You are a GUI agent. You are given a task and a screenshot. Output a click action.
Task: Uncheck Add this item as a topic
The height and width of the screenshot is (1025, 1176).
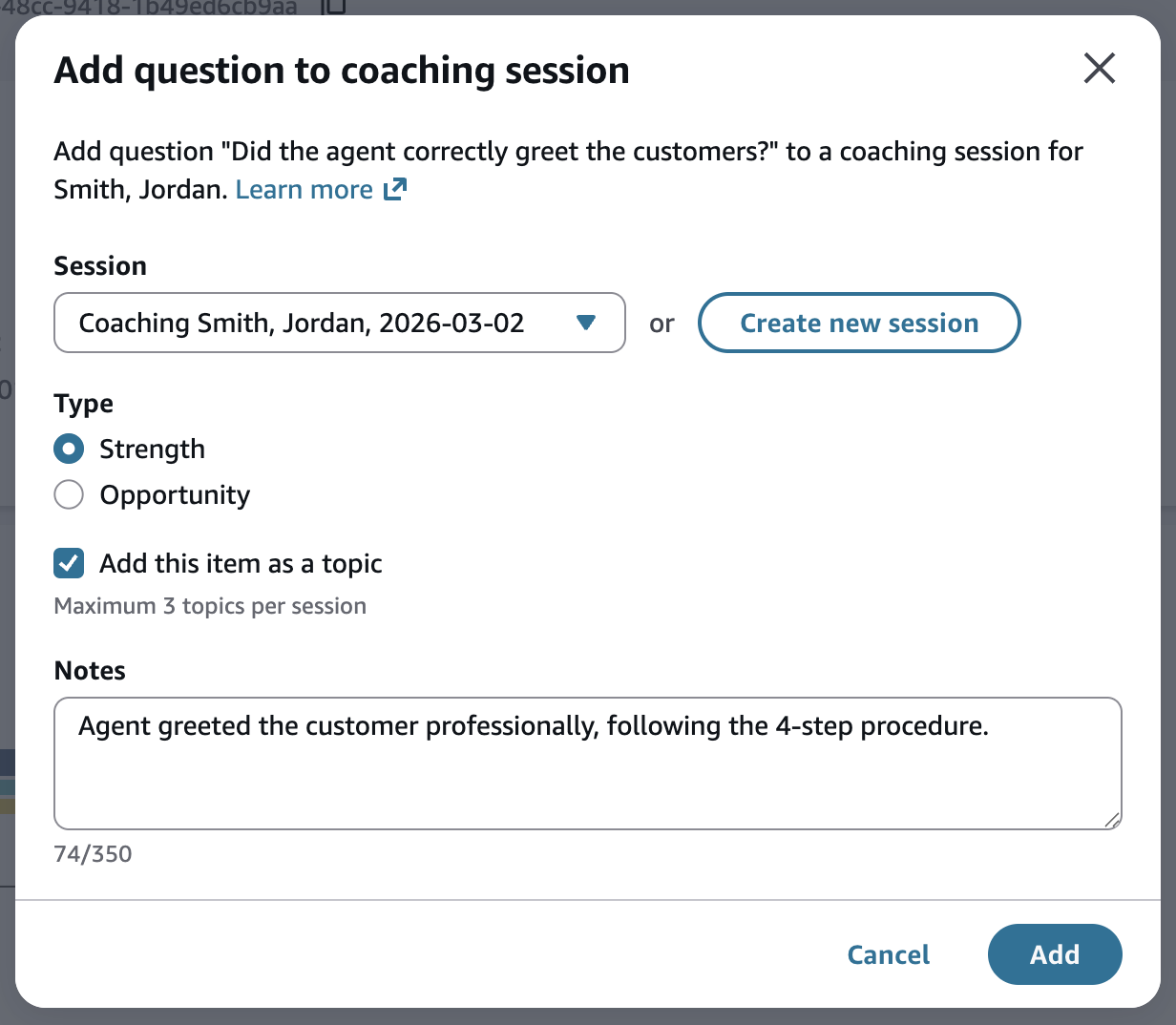click(68, 563)
